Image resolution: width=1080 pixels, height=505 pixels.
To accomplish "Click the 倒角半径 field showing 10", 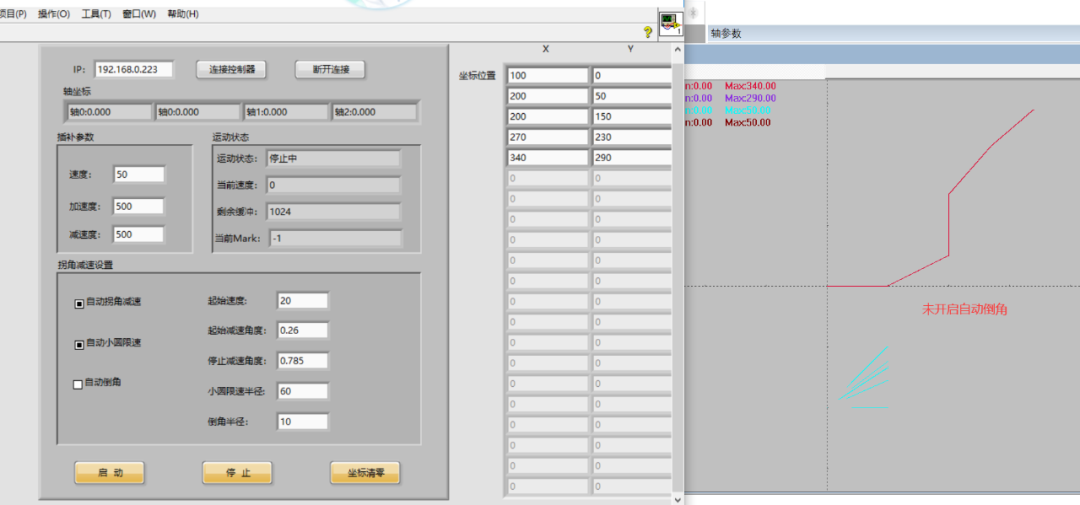I will coord(302,422).
